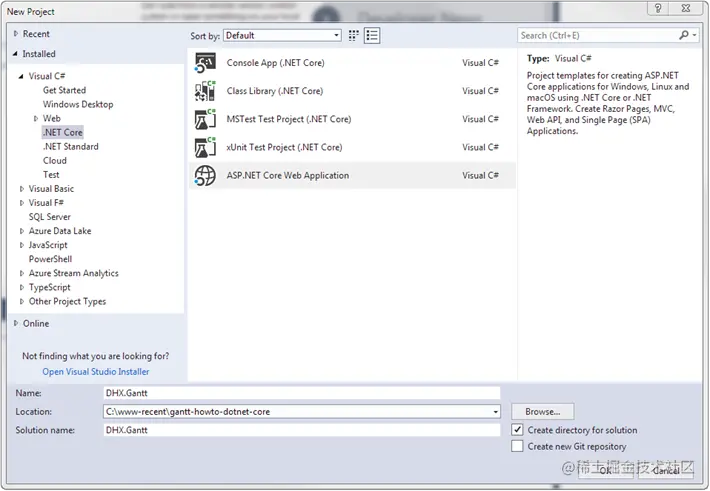Open the search options dropdown arrow
Viewport: 710px width, 491px height.
pyautogui.click(x=694, y=35)
